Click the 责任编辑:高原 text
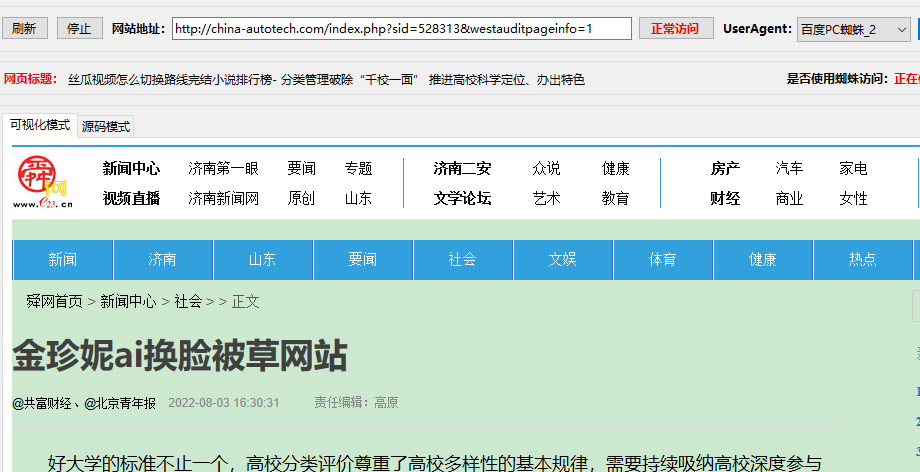Screen dimensions: 920x472 point(356,403)
